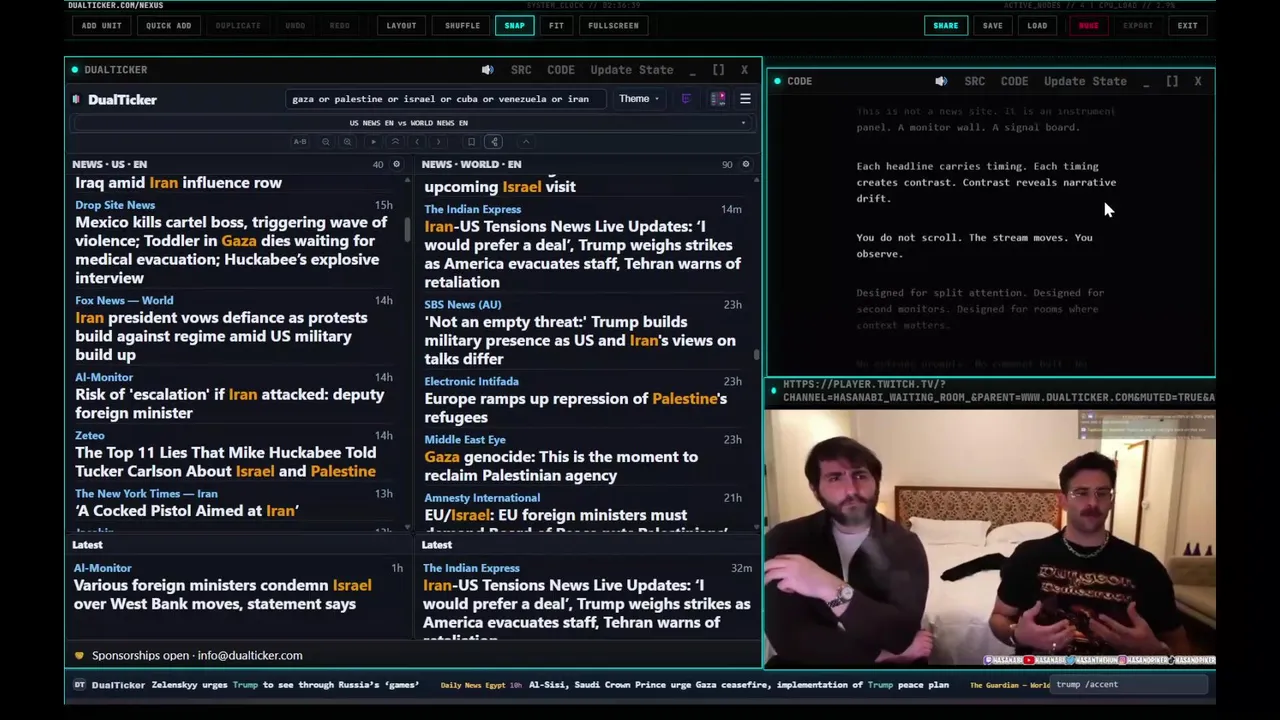
Task: Start ticker playback with the play icon
Action: point(374,142)
